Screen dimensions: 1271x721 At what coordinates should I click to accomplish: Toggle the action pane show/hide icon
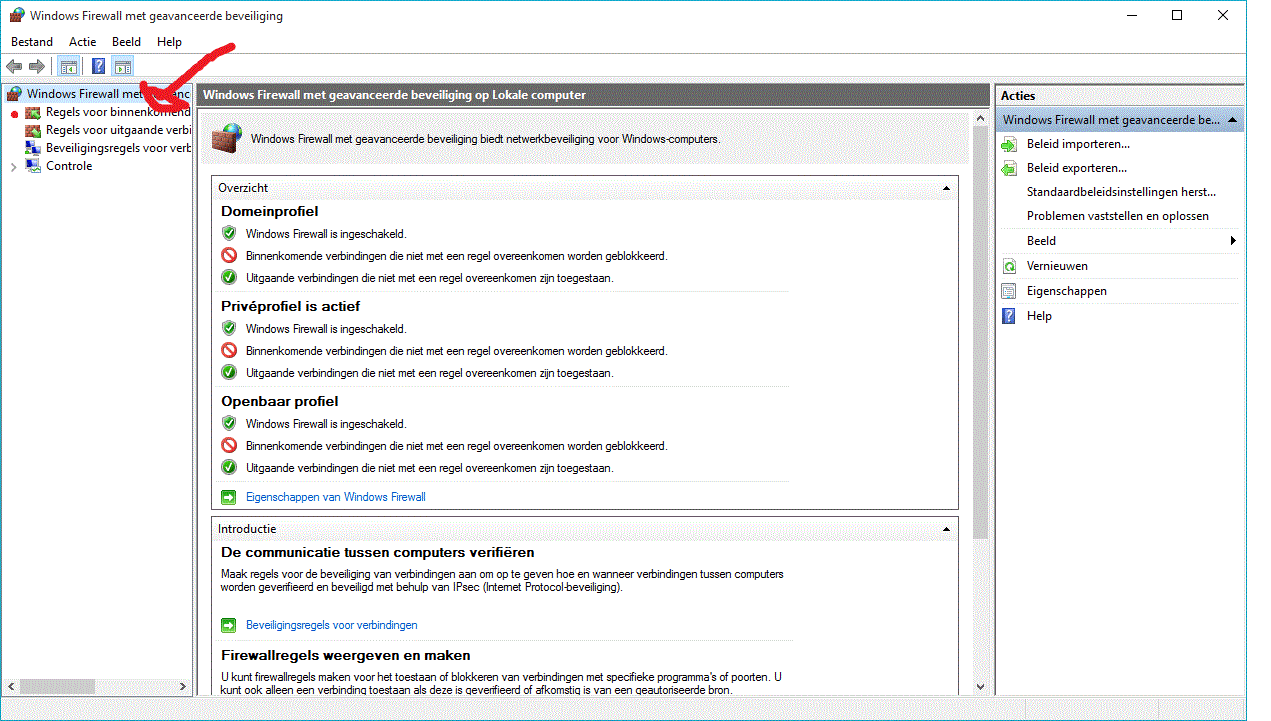[x=122, y=67]
